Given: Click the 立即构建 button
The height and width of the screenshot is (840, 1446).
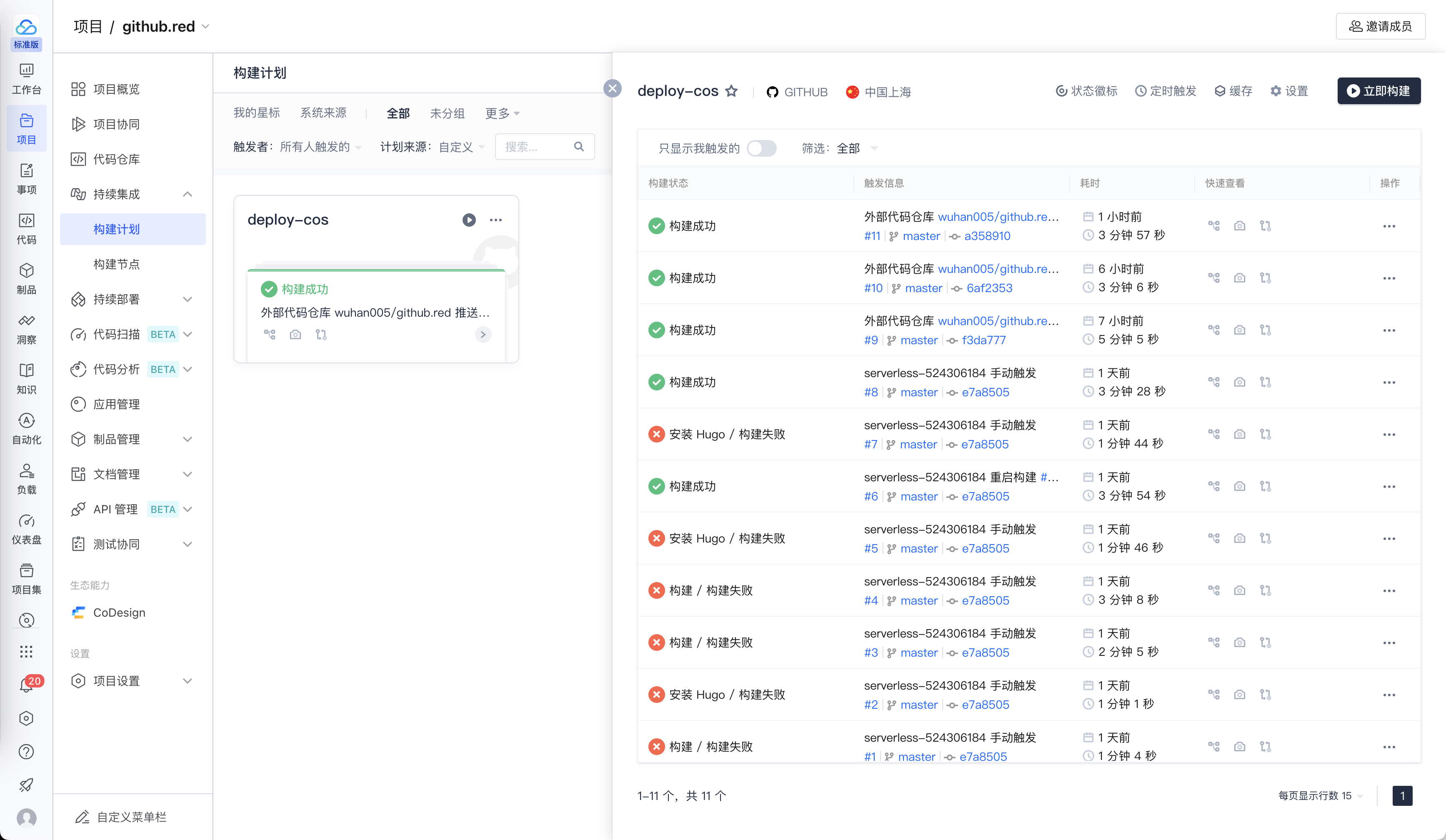Looking at the screenshot, I should [x=1378, y=91].
